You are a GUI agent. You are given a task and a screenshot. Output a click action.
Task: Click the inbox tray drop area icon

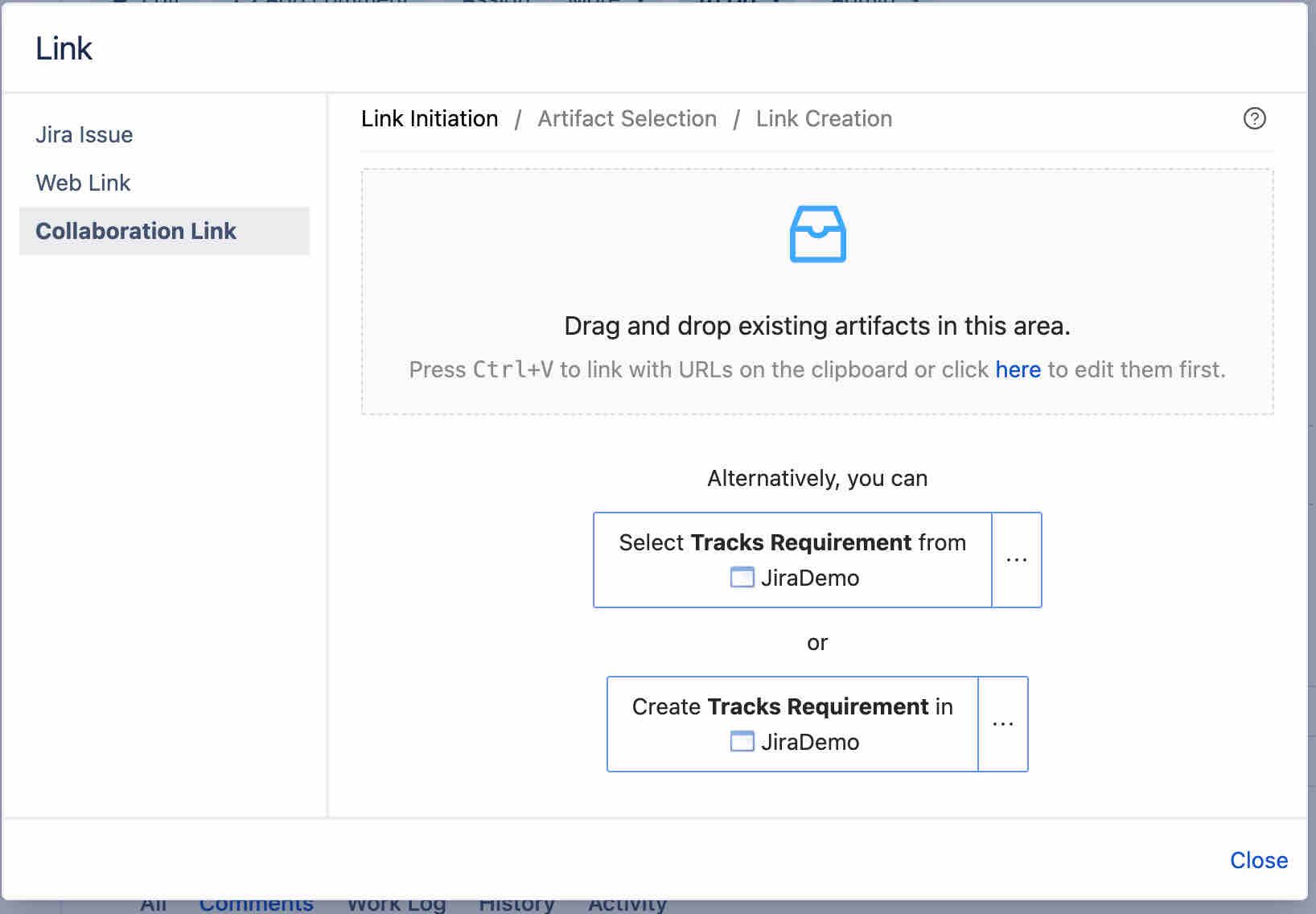[x=817, y=234]
